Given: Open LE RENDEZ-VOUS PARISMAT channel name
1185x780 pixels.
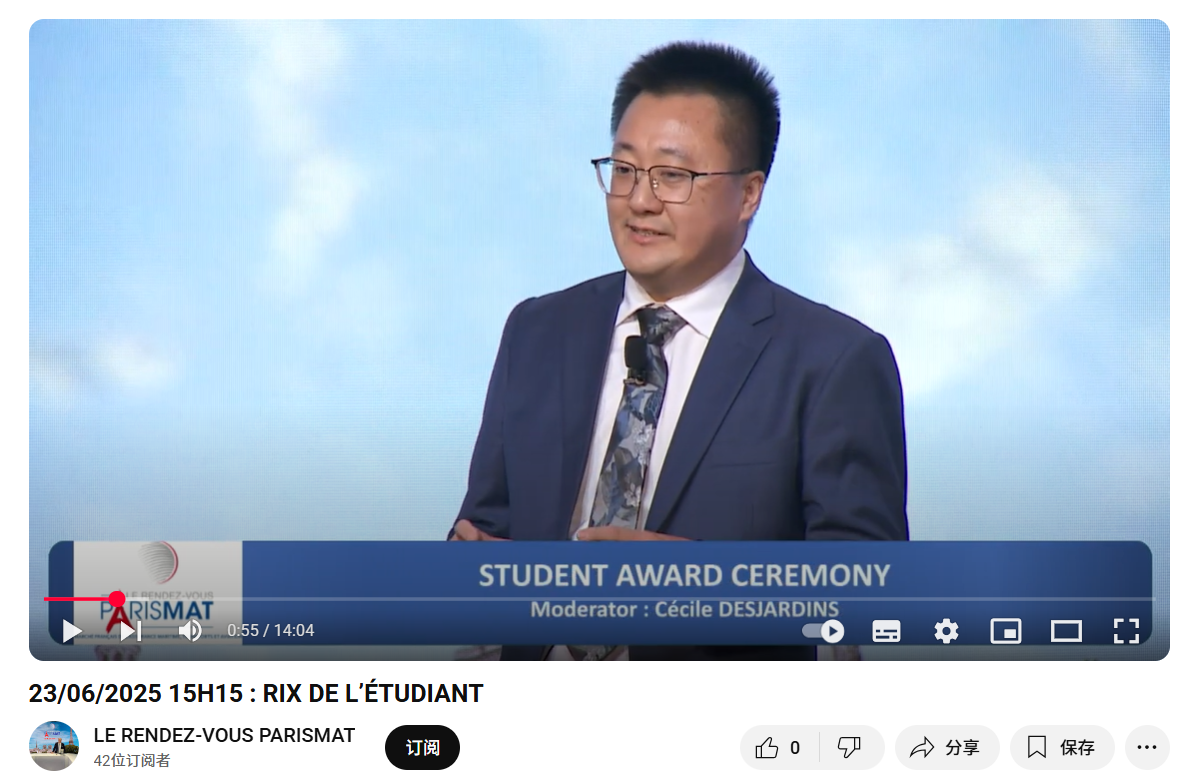Looking at the screenshot, I should (224, 735).
